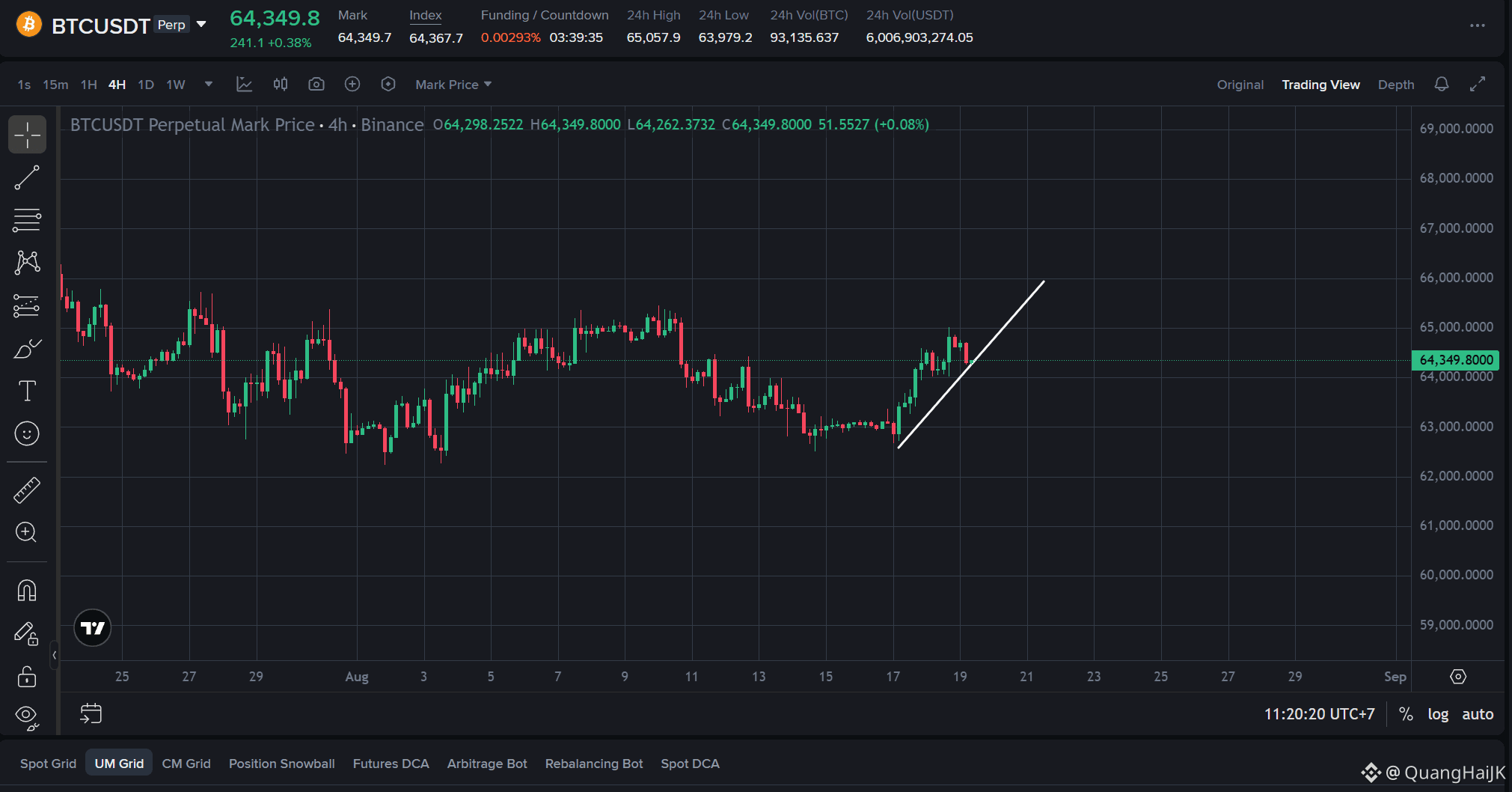This screenshot has height=792, width=1512.
Task: Expand more time intervals dropdown
Action: pos(209,84)
